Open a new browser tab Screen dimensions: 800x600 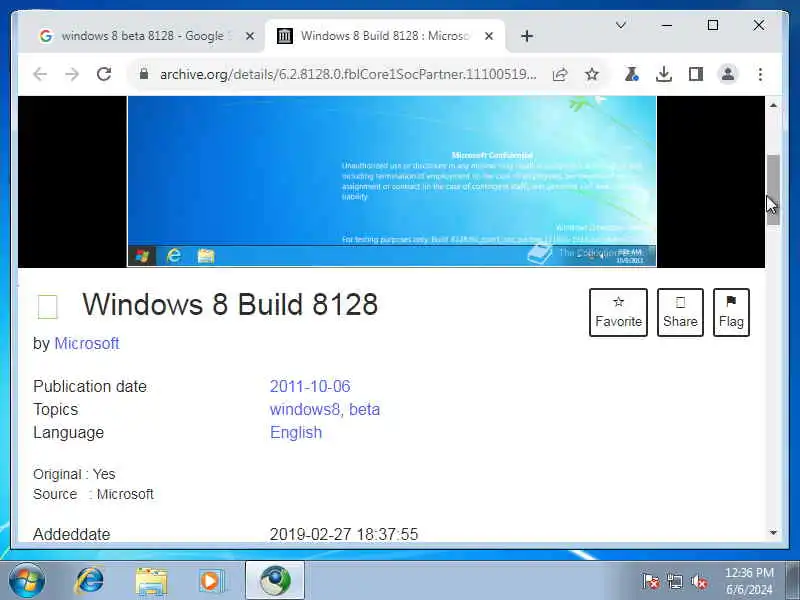click(x=527, y=36)
